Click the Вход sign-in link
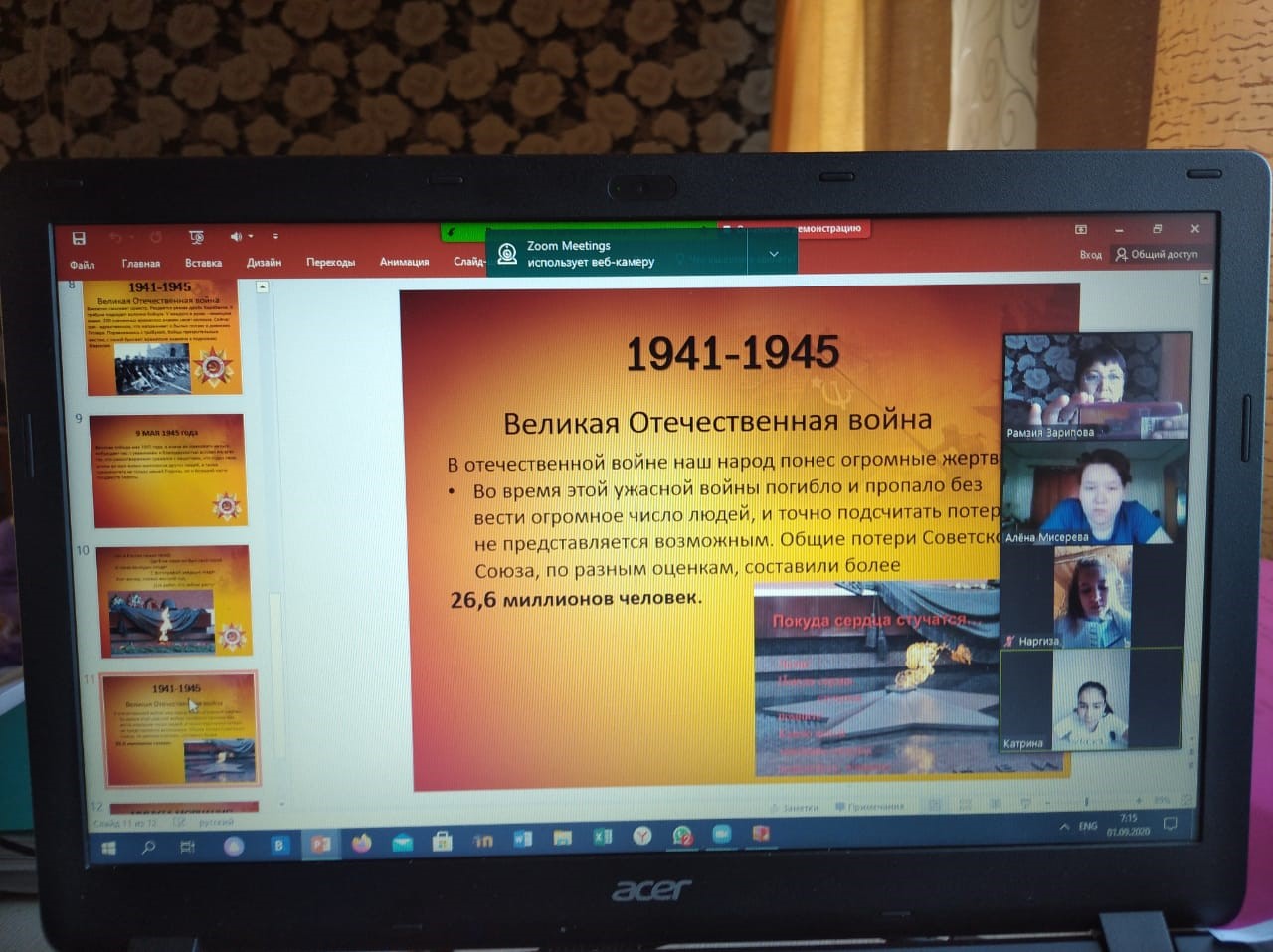The height and width of the screenshot is (952, 1273). point(1090,254)
